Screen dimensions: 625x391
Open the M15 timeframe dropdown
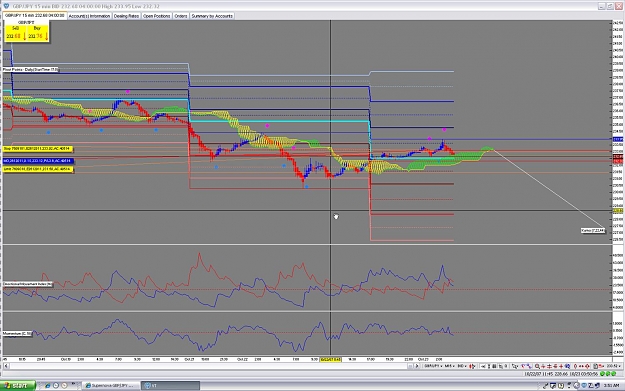tap(450, 366)
